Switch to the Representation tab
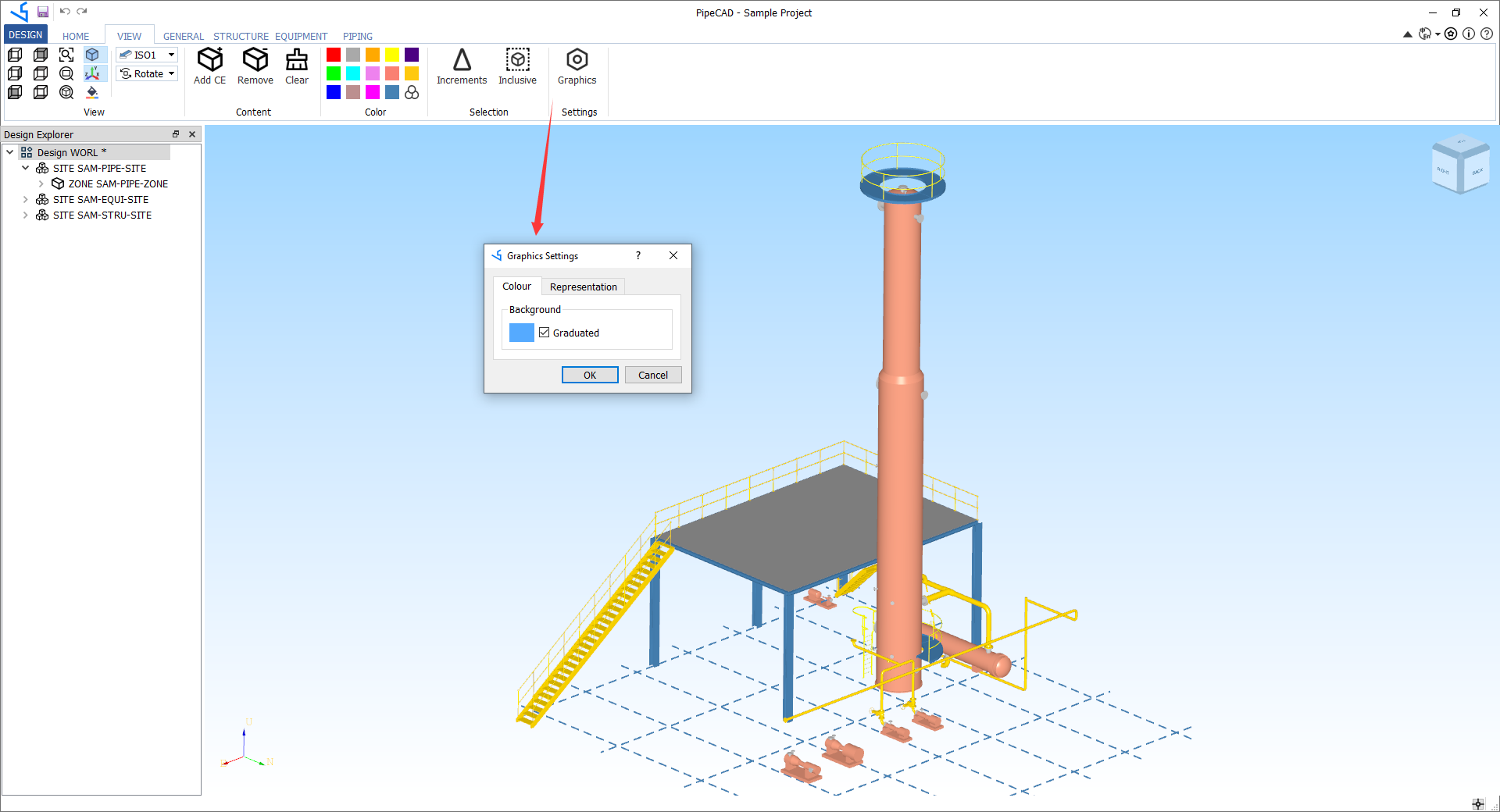Viewport: 1500px width, 812px height. click(583, 286)
